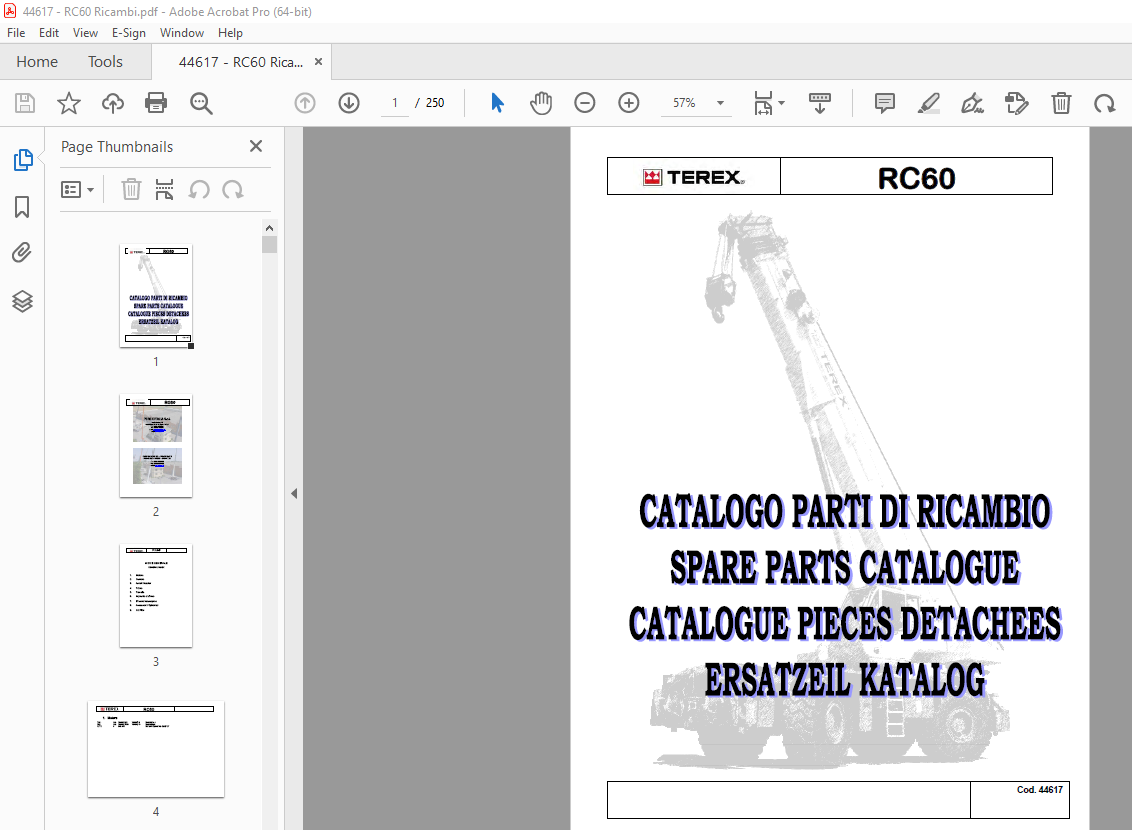This screenshot has width=1132, height=830.
Task: Add document to starred favorites
Action: tap(69, 103)
